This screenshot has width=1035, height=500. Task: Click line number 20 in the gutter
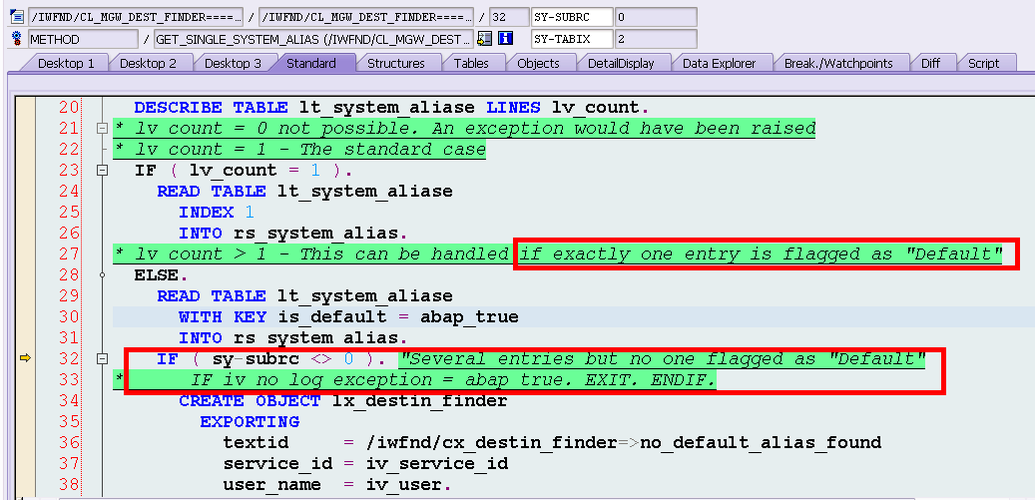pos(68,108)
